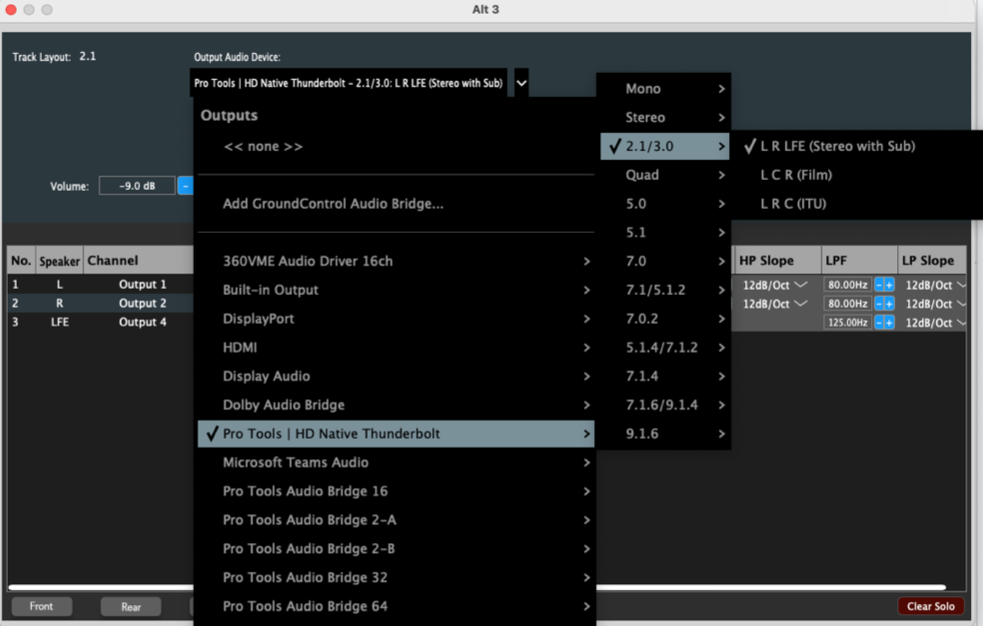Expand the 5.1 format submenu
983x627 pixels.
[665, 233]
